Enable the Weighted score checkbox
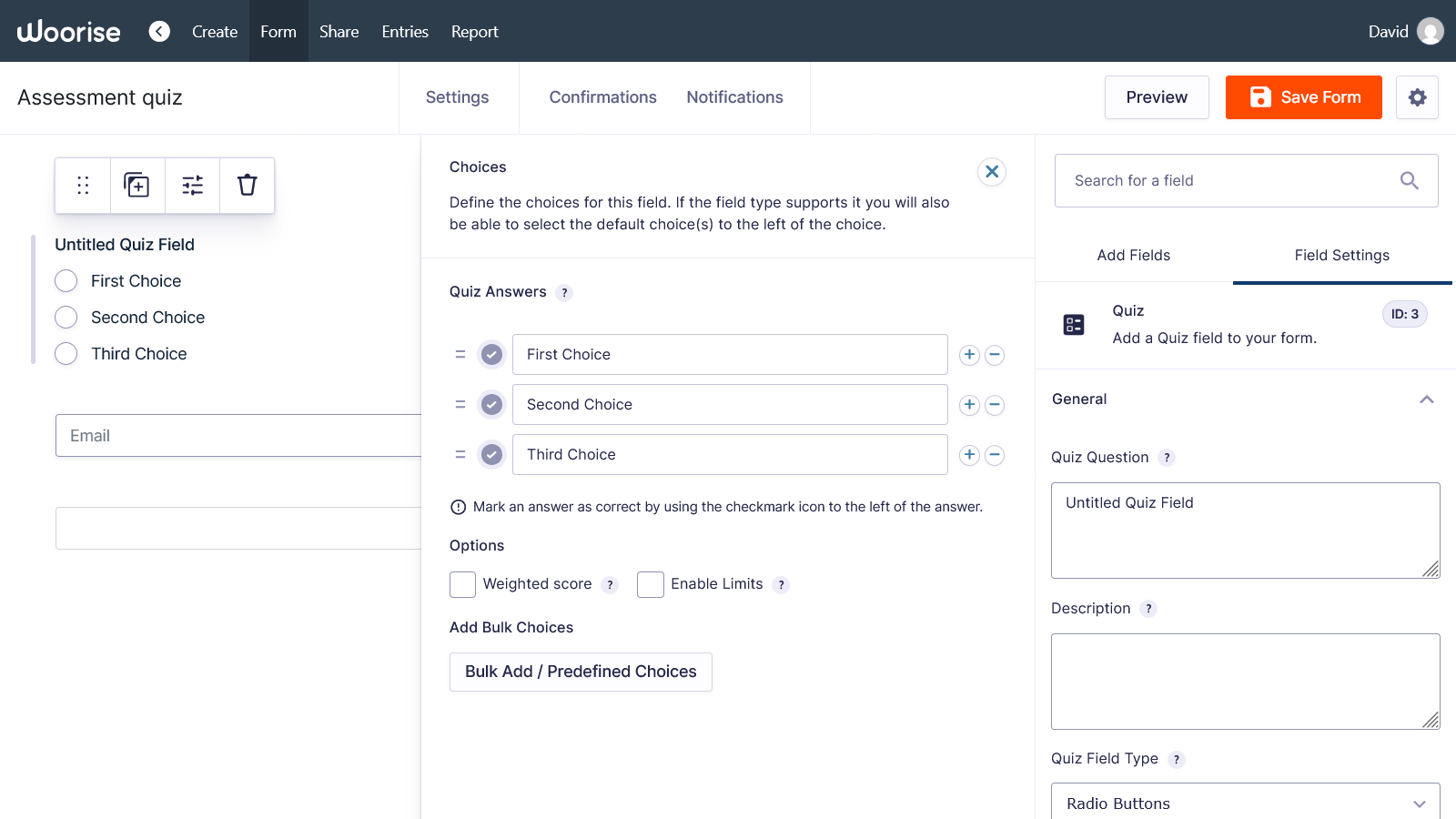This screenshot has width=1456, height=819. [462, 584]
